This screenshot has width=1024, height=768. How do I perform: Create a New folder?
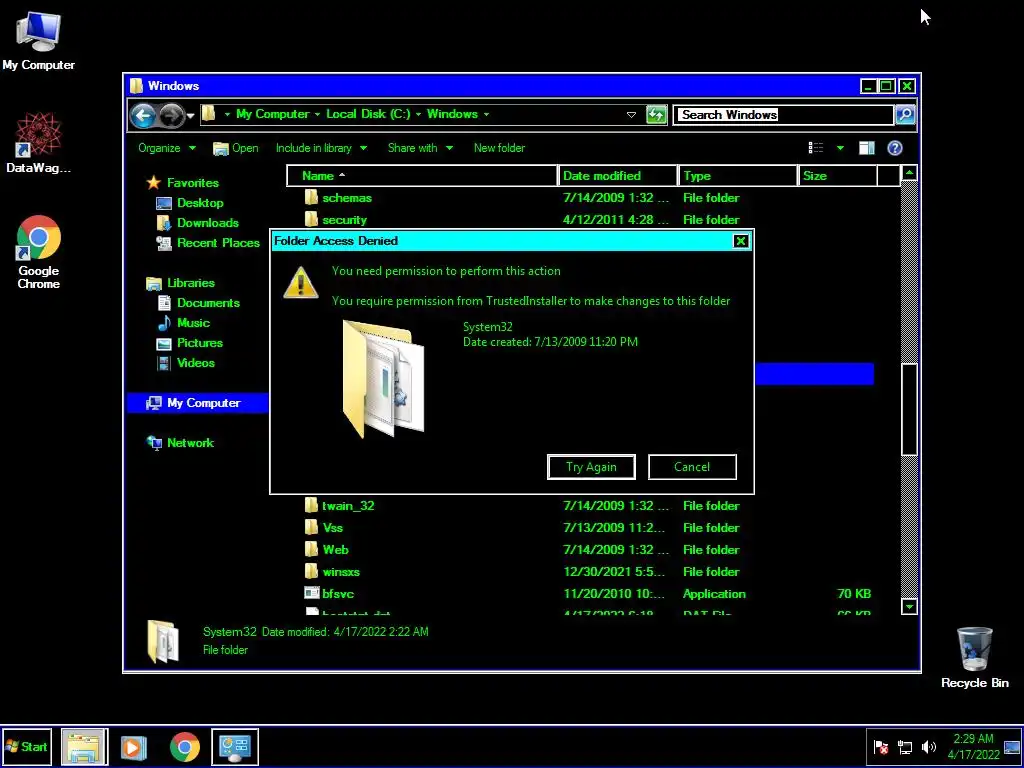tap(499, 148)
